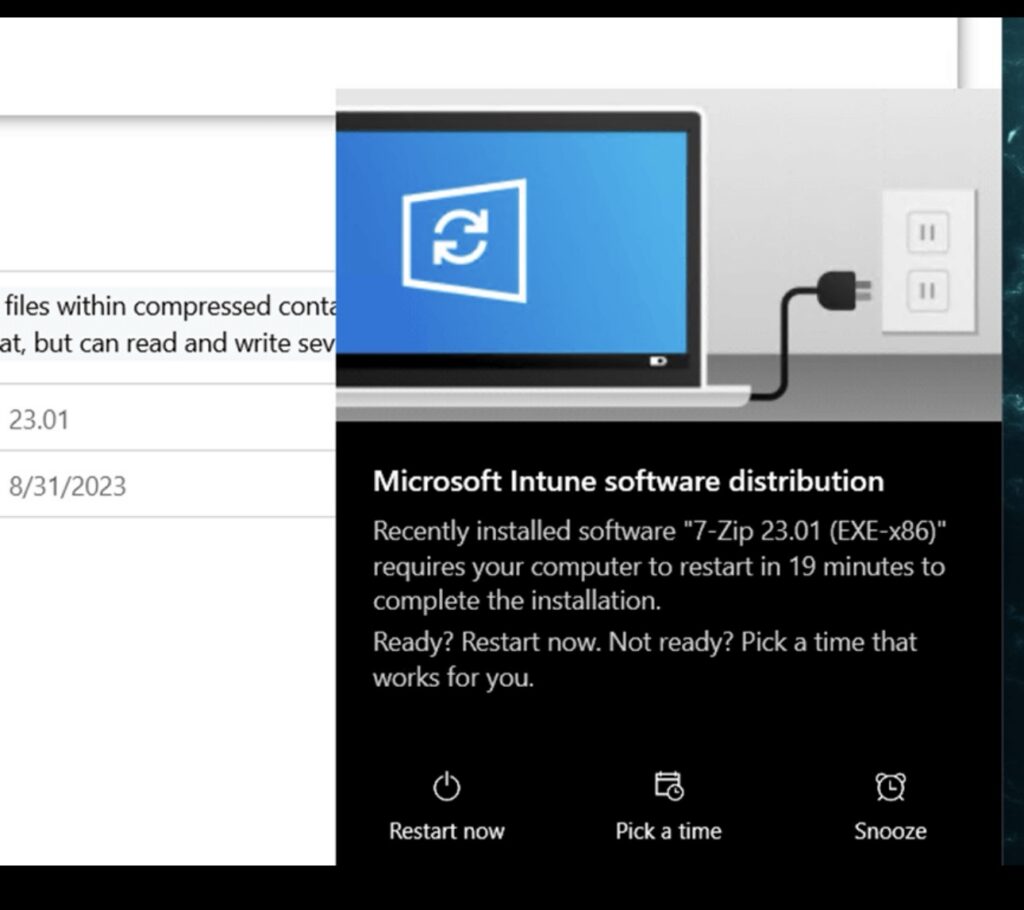Select the Snooze text label

point(890,831)
